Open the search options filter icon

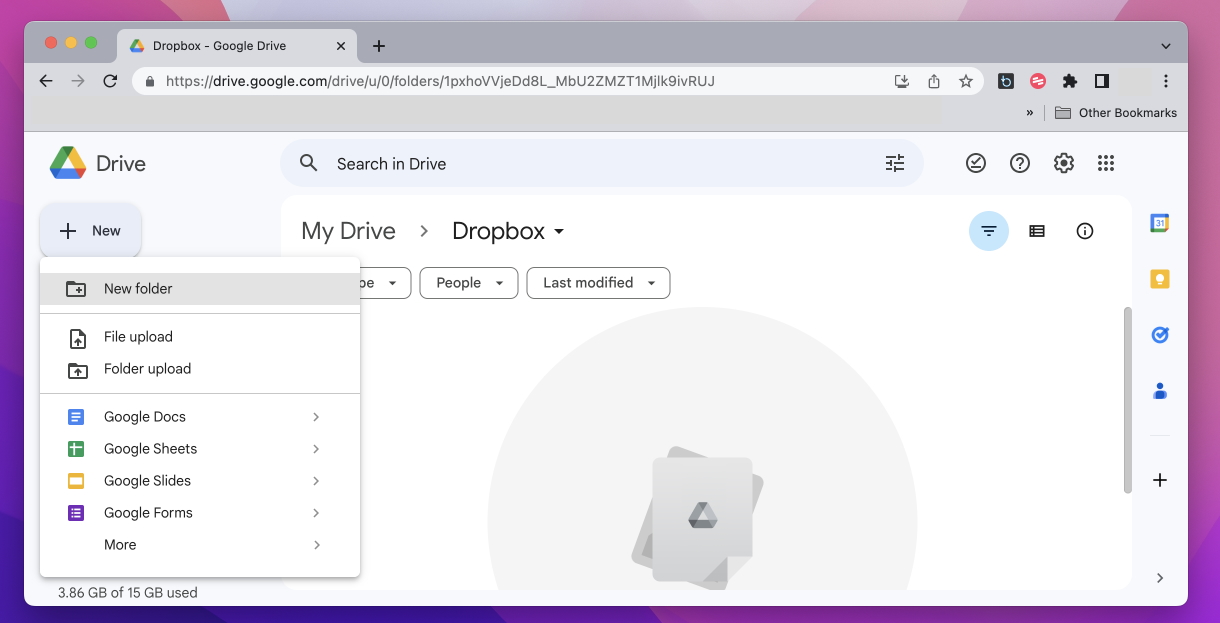(x=894, y=163)
